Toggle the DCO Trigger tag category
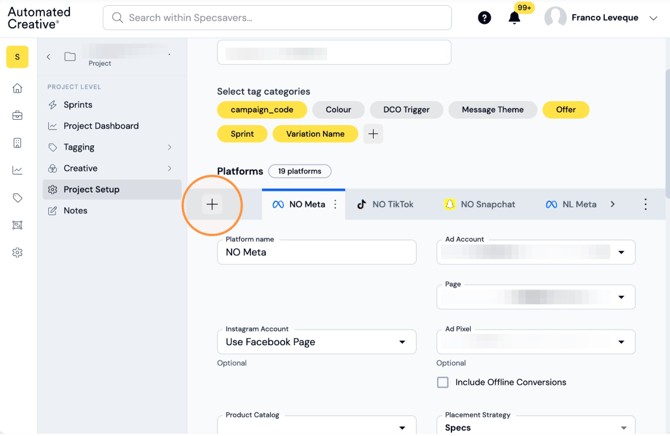Screen dimensions: 670x436 click(406, 109)
